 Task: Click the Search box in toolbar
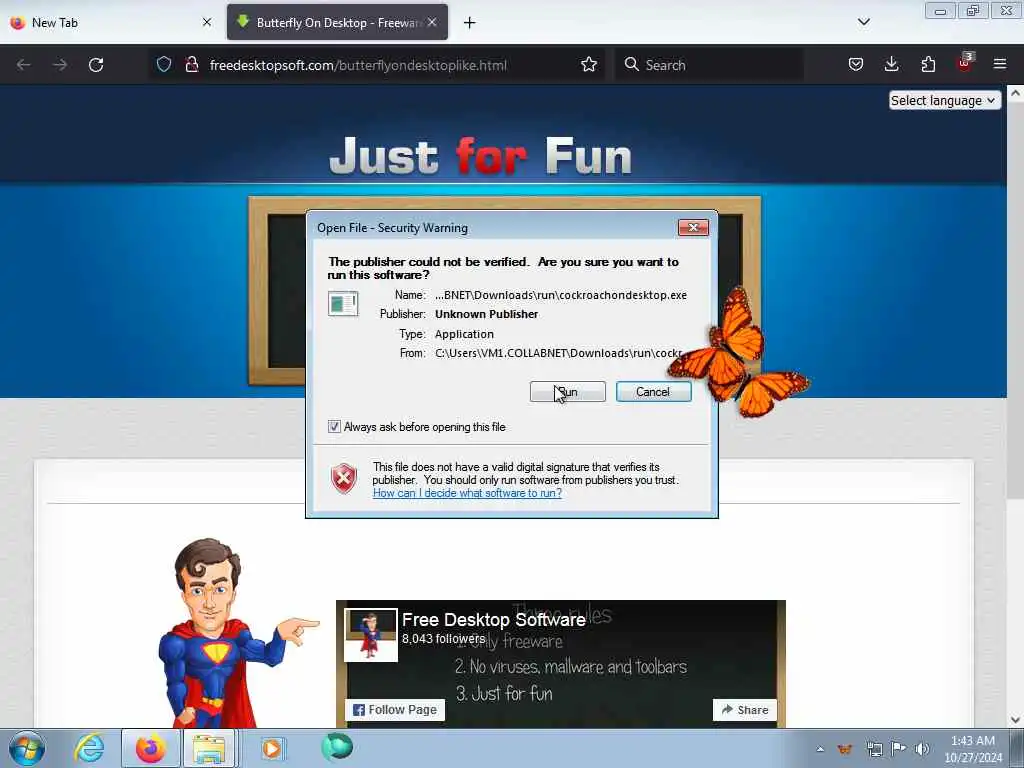click(x=709, y=65)
